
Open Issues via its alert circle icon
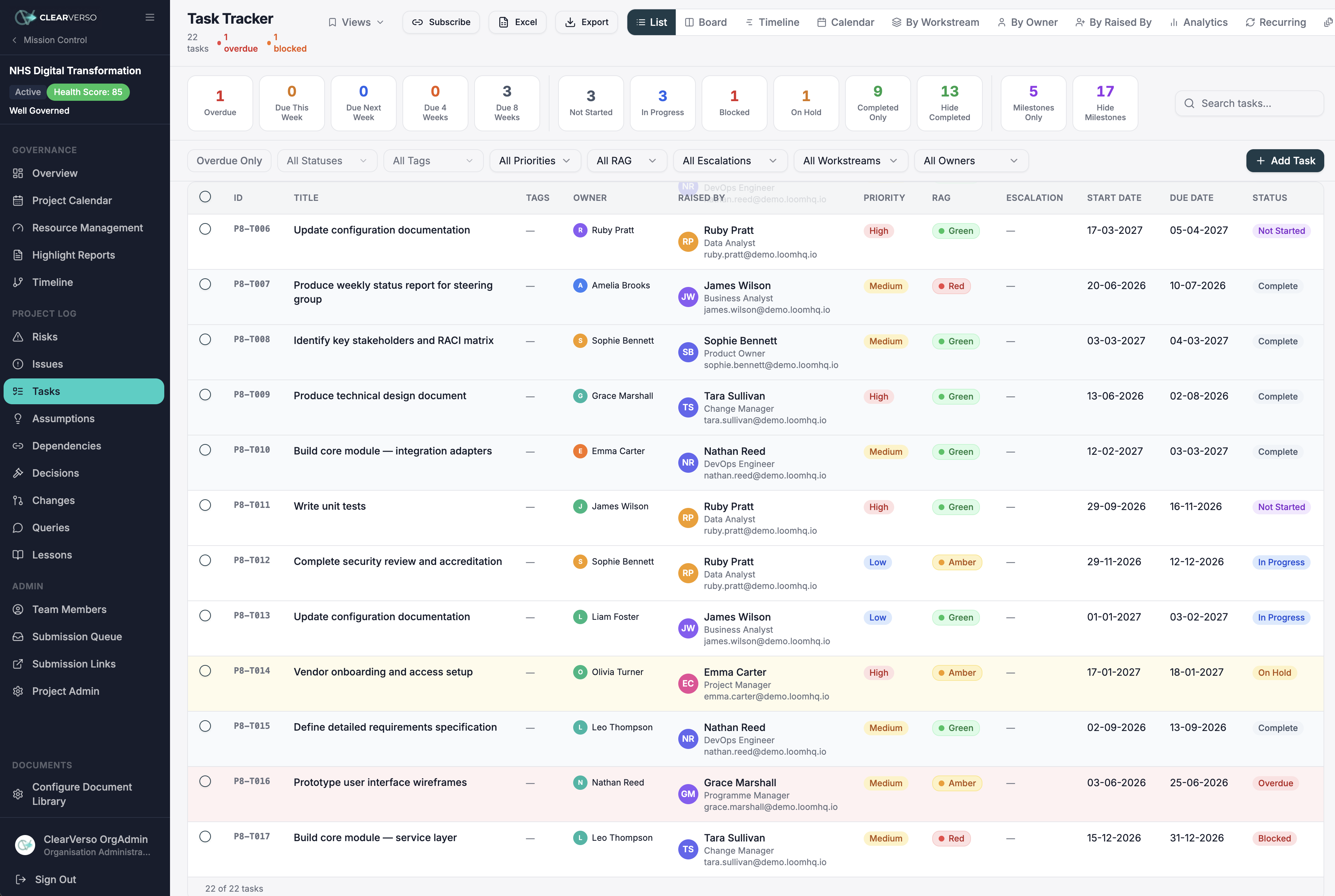click(x=18, y=364)
